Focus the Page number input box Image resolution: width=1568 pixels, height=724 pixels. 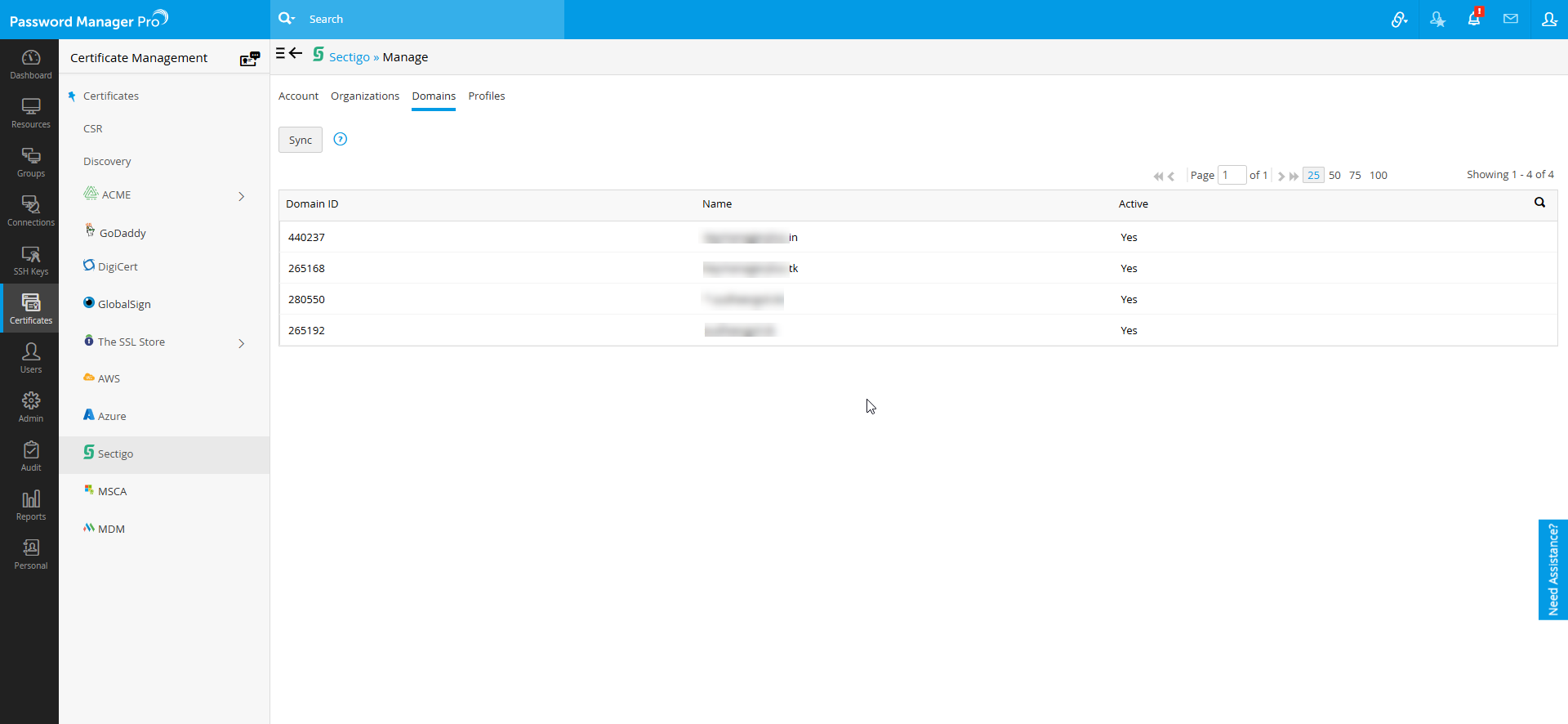click(1232, 175)
